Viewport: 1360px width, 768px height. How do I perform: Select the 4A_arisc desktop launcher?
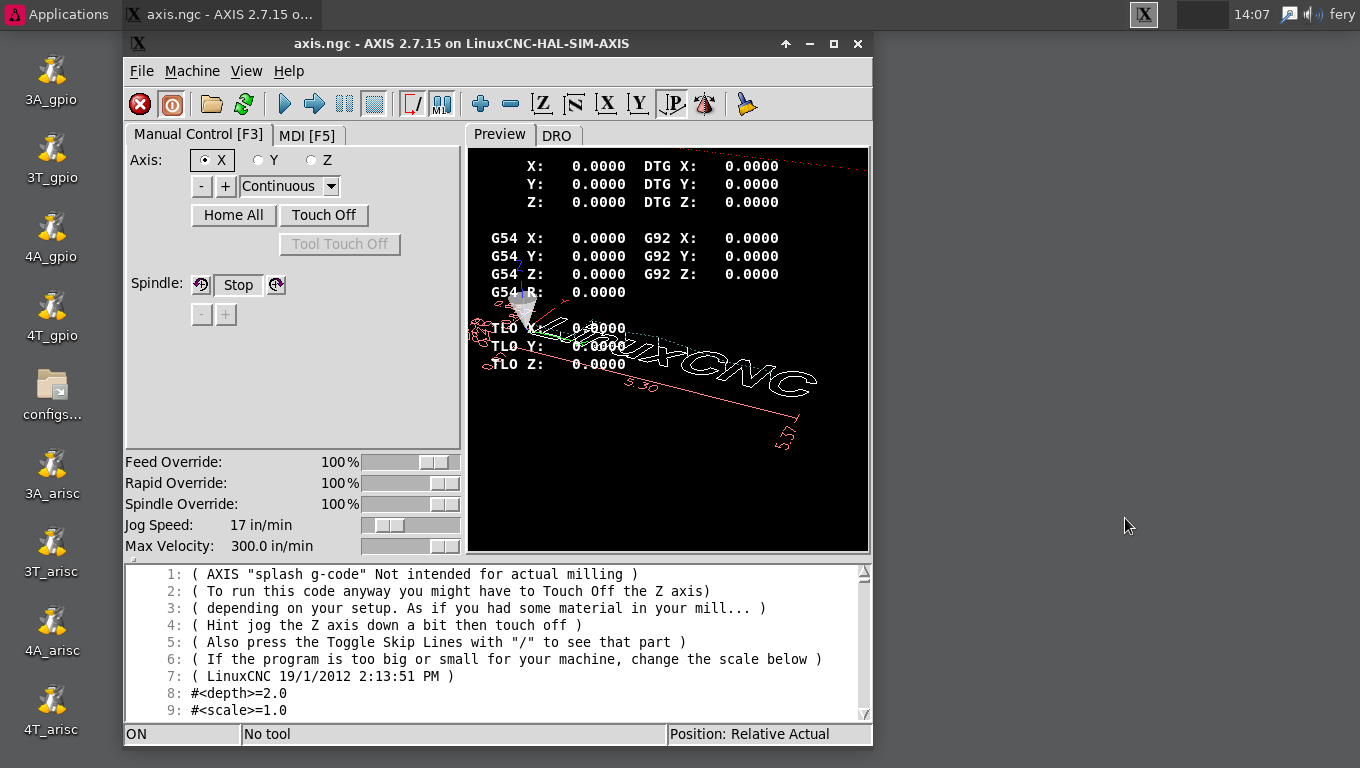[51, 631]
